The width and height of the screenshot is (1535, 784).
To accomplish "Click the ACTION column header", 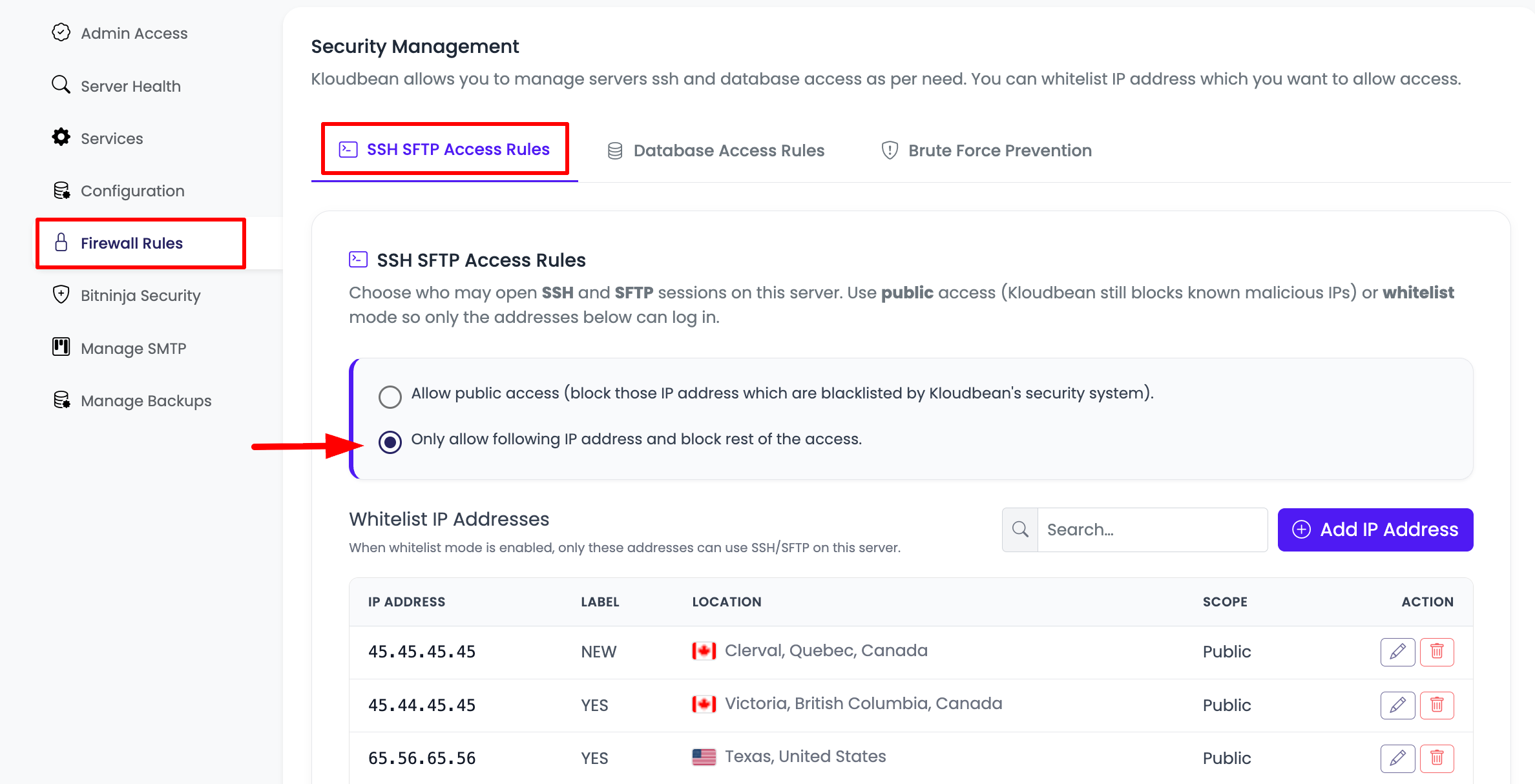I will coord(1428,602).
